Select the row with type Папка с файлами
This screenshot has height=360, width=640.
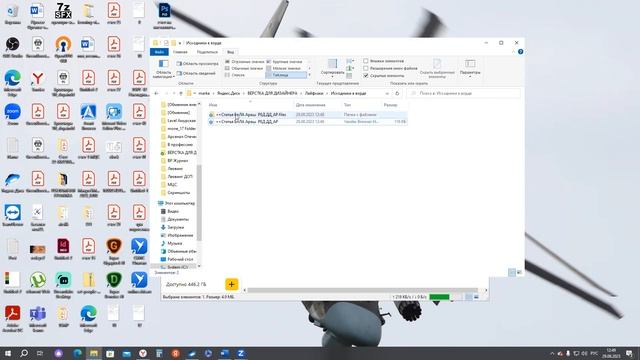[307, 115]
